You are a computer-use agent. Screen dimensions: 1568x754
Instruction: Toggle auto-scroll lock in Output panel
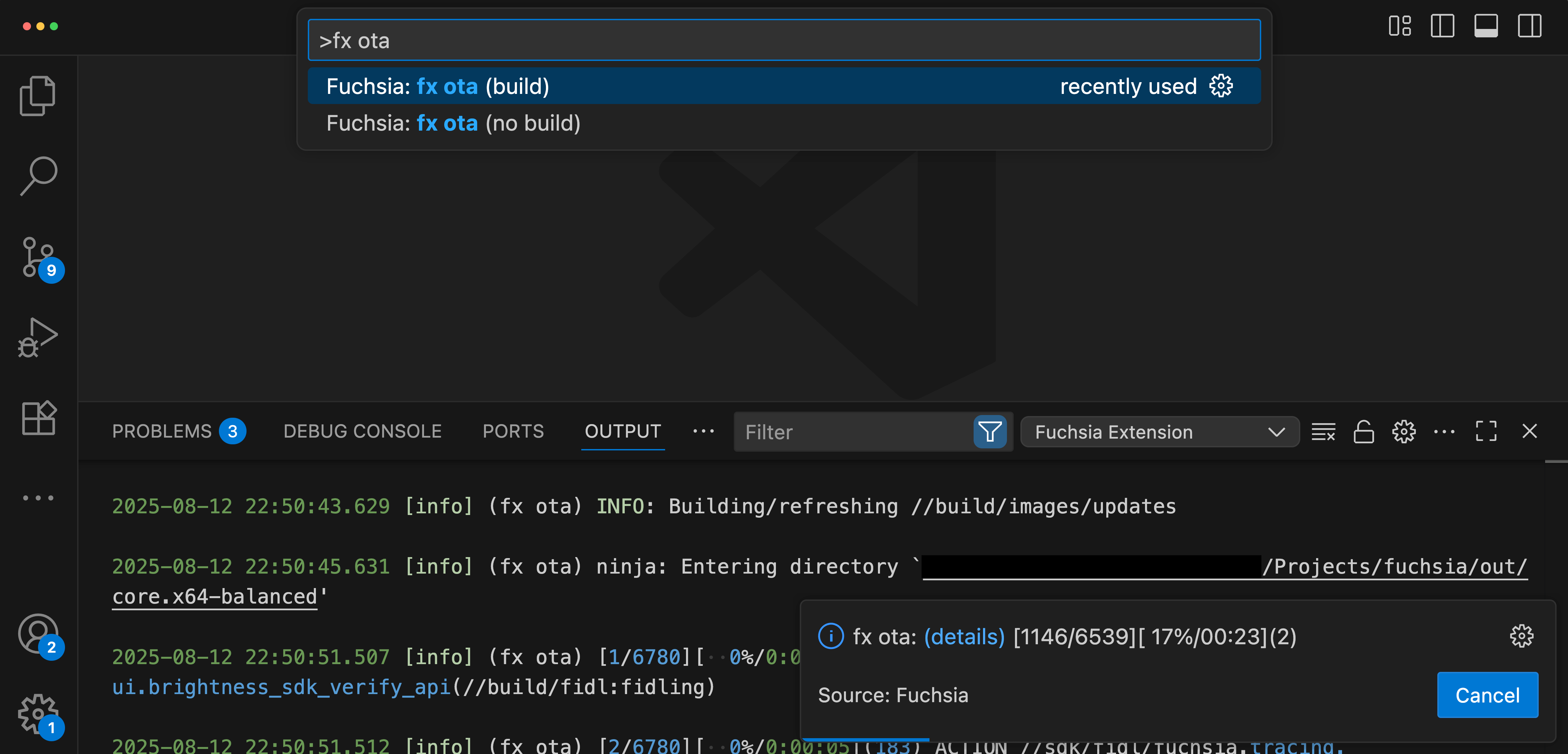1364,432
